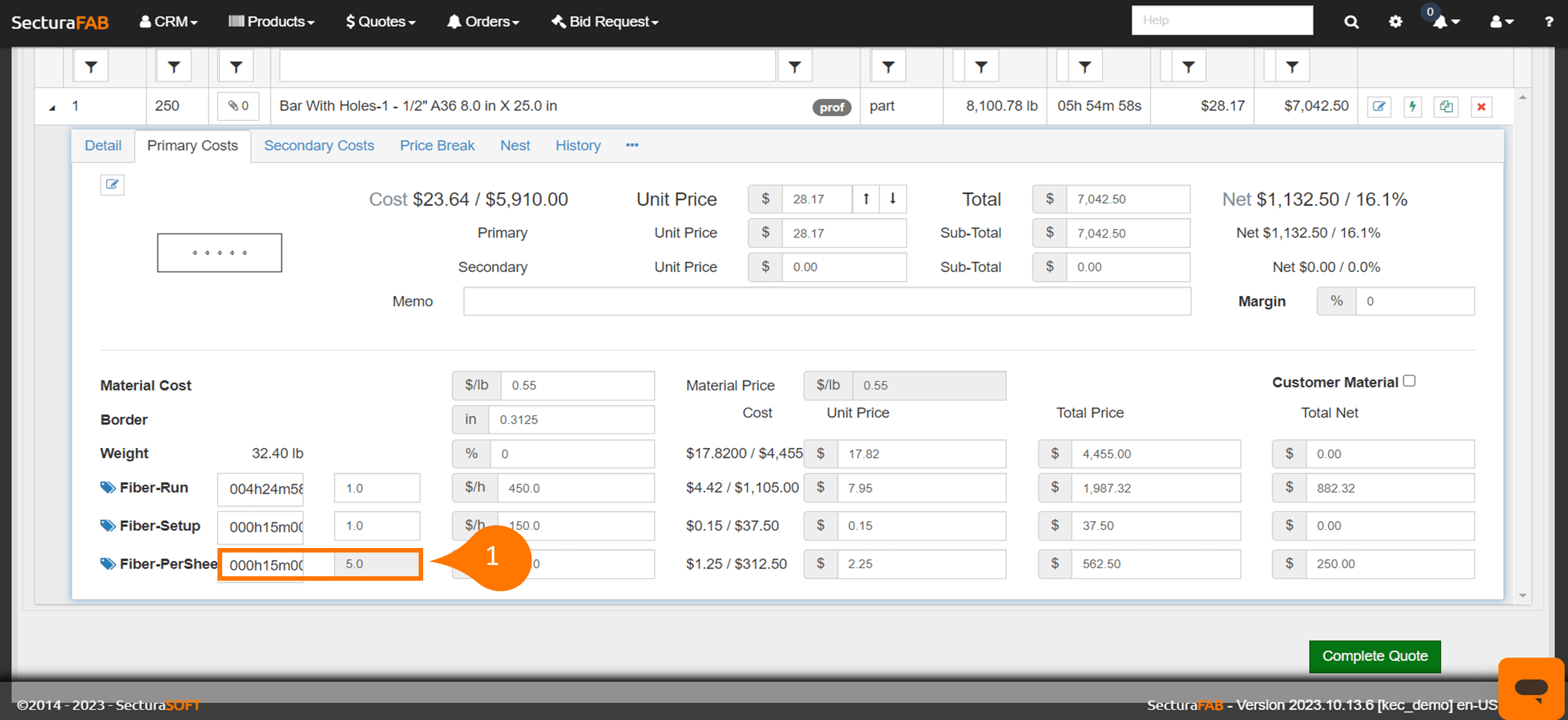
Task: Click the lightning bolt quick-action icon
Action: [1413, 107]
